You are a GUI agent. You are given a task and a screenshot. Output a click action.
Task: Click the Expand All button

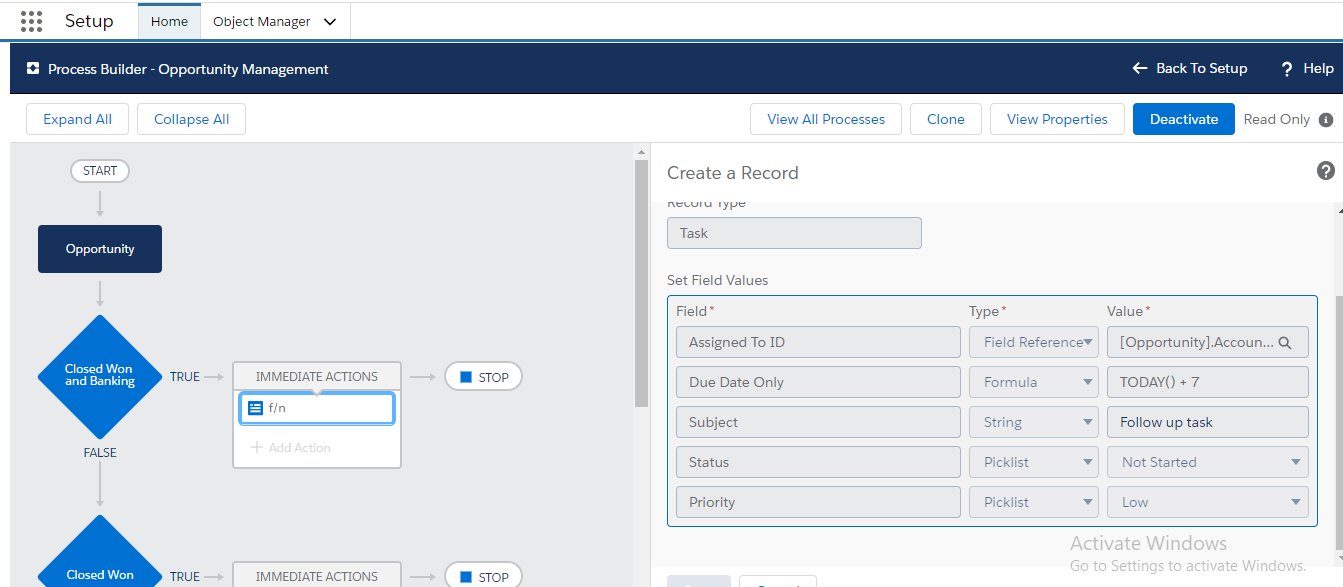pyautogui.click(x=77, y=119)
